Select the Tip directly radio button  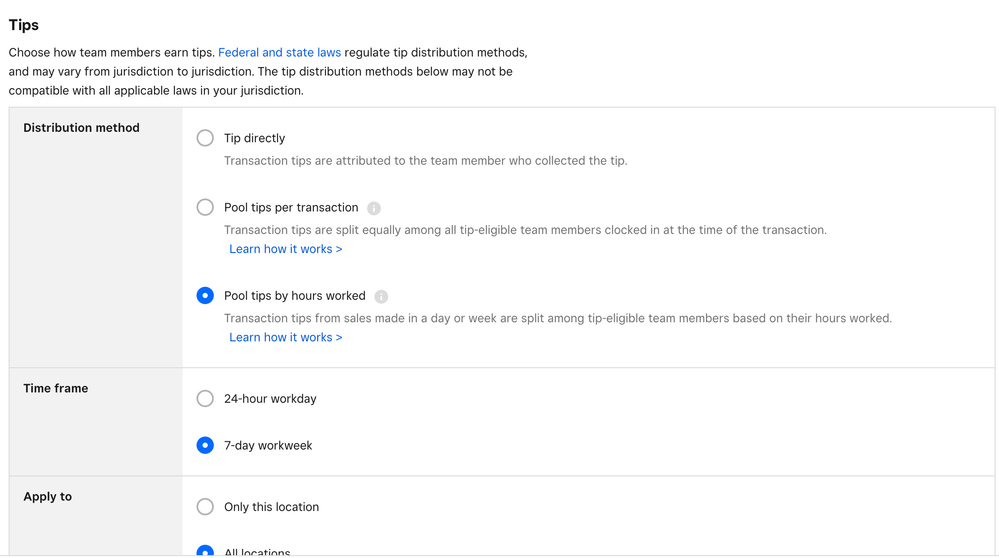[205, 138]
